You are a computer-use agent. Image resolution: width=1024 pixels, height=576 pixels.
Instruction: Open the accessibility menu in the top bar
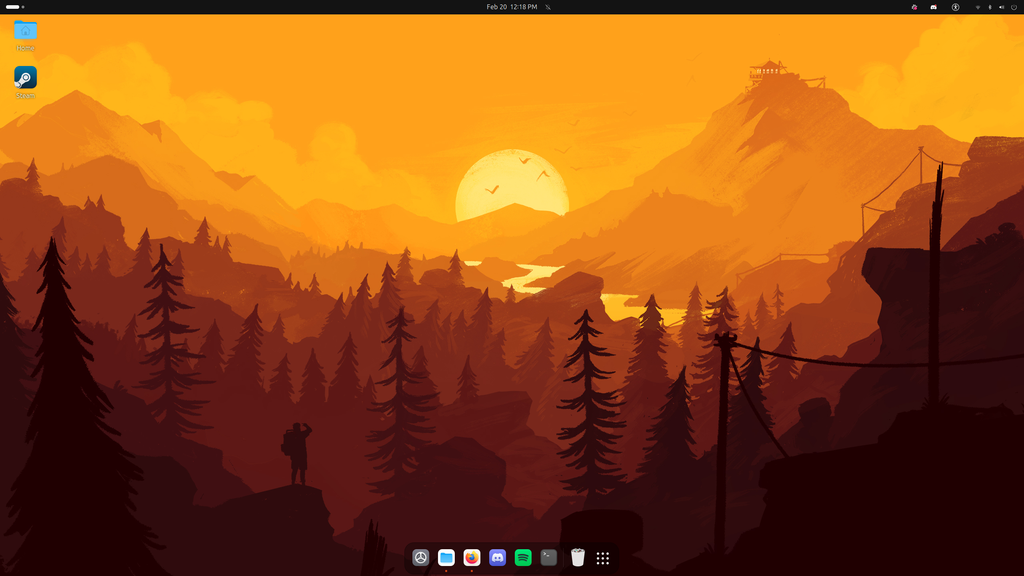click(956, 7)
